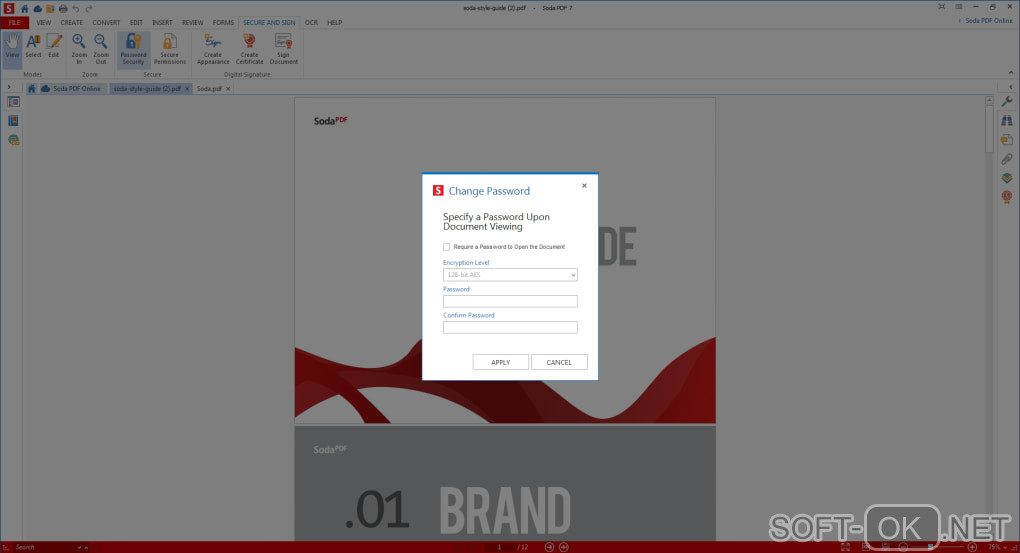Open the FORMS ribbon tab
Image resolution: width=1020 pixels, height=553 pixels.
pyautogui.click(x=223, y=23)
